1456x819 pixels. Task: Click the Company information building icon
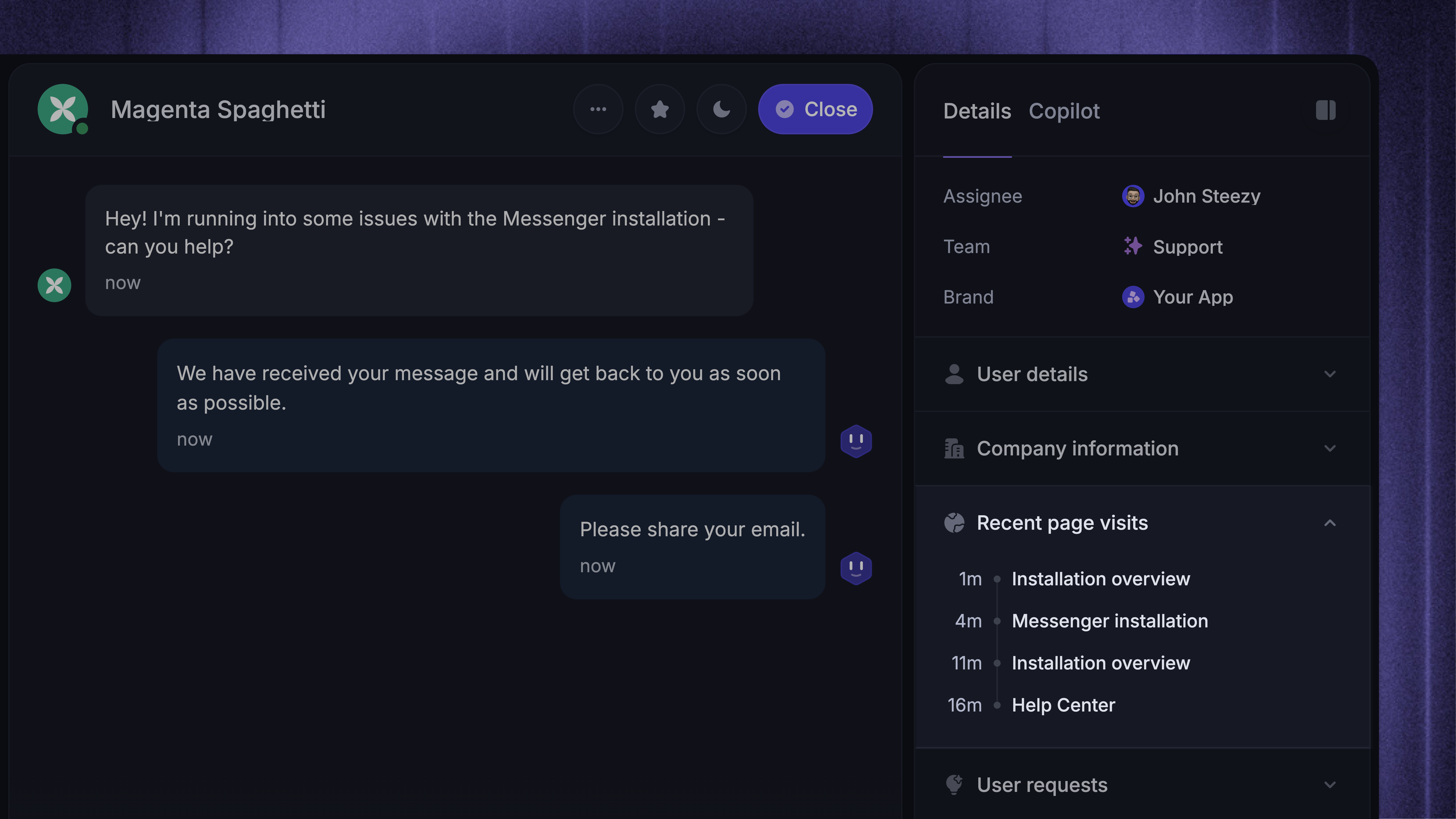click(954, 448)
